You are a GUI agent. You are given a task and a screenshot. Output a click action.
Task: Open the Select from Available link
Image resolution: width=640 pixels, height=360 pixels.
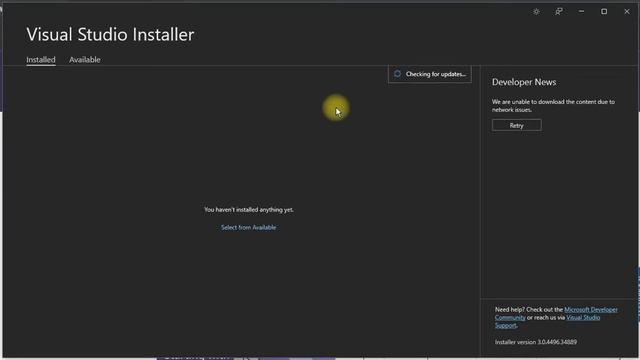click(249, 227)
